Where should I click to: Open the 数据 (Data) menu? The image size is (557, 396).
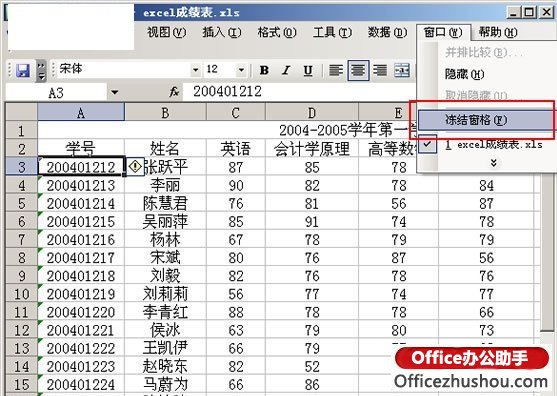[x=387, y=32]
